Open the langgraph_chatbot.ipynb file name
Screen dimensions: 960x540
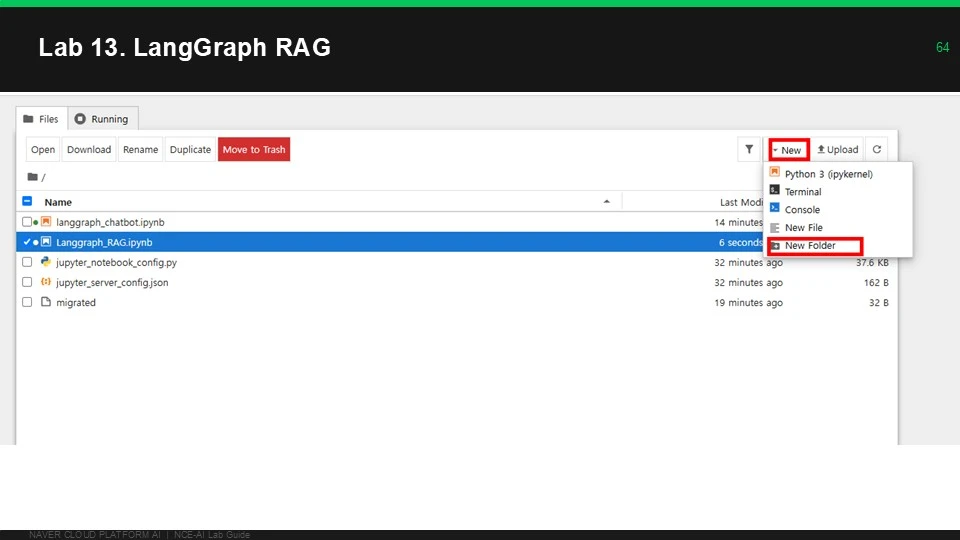(x=110, y=222)
